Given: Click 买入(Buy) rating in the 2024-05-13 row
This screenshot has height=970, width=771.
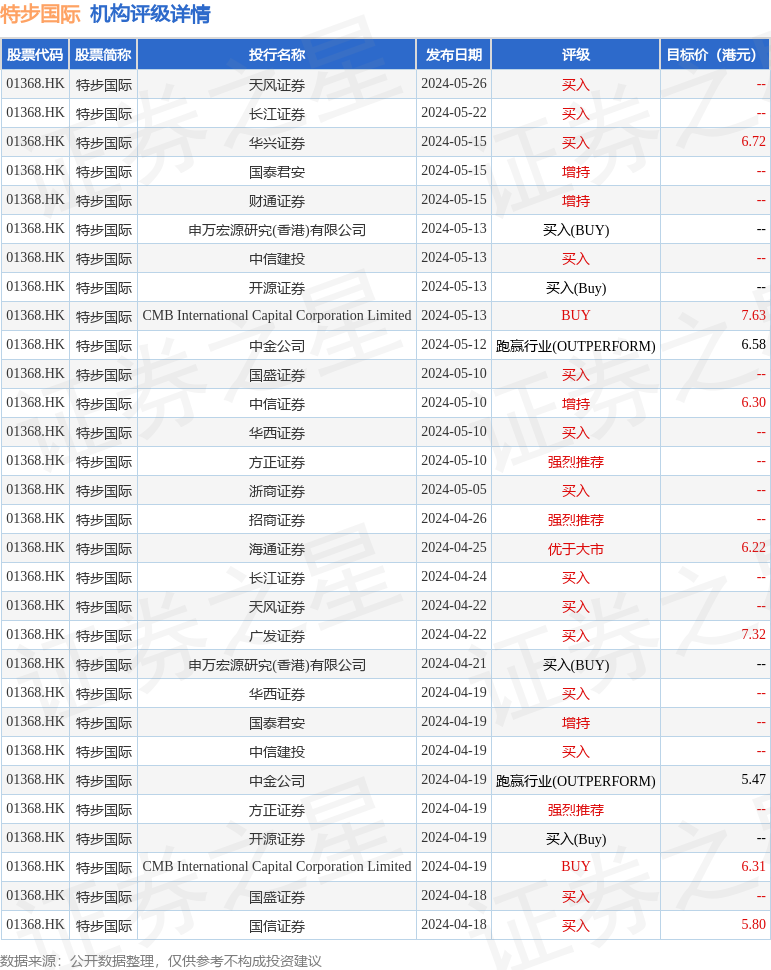Looking at the screenshot, I should click(x=575, y=288).
